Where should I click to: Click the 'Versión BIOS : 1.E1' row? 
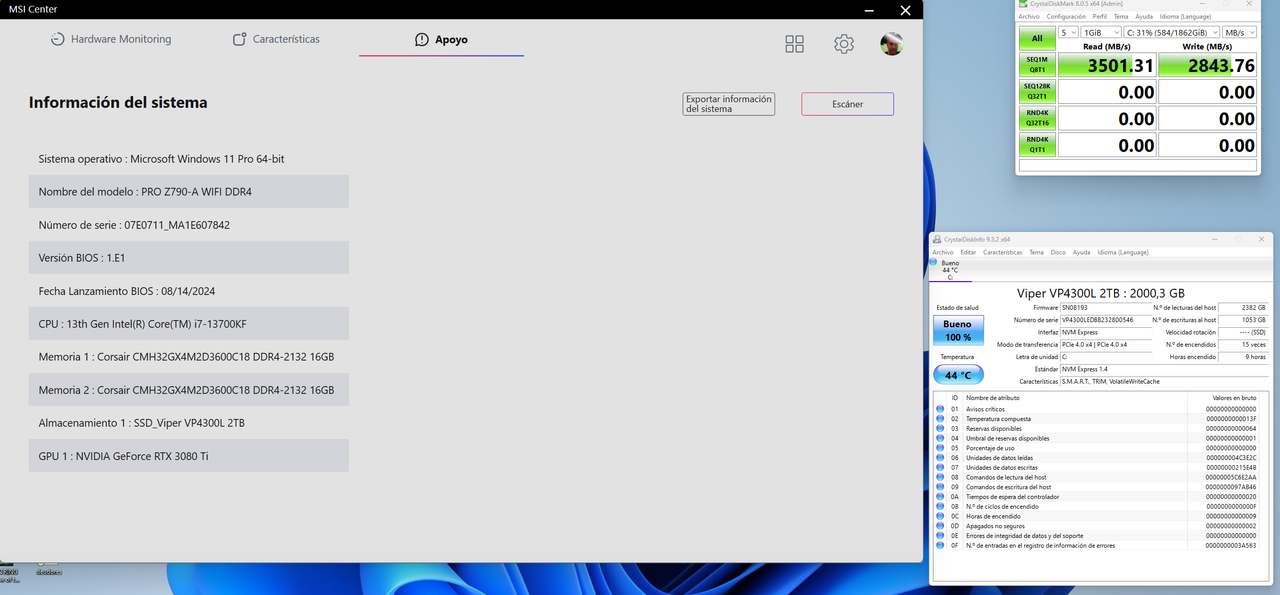(188, 257)
